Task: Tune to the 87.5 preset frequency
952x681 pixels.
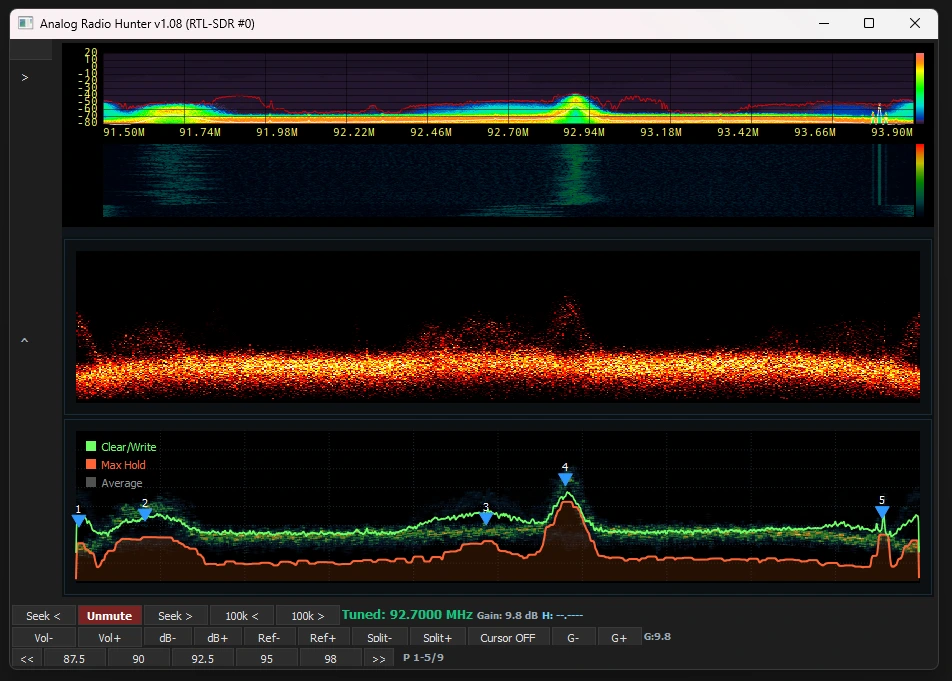Action: coord(75,658)
